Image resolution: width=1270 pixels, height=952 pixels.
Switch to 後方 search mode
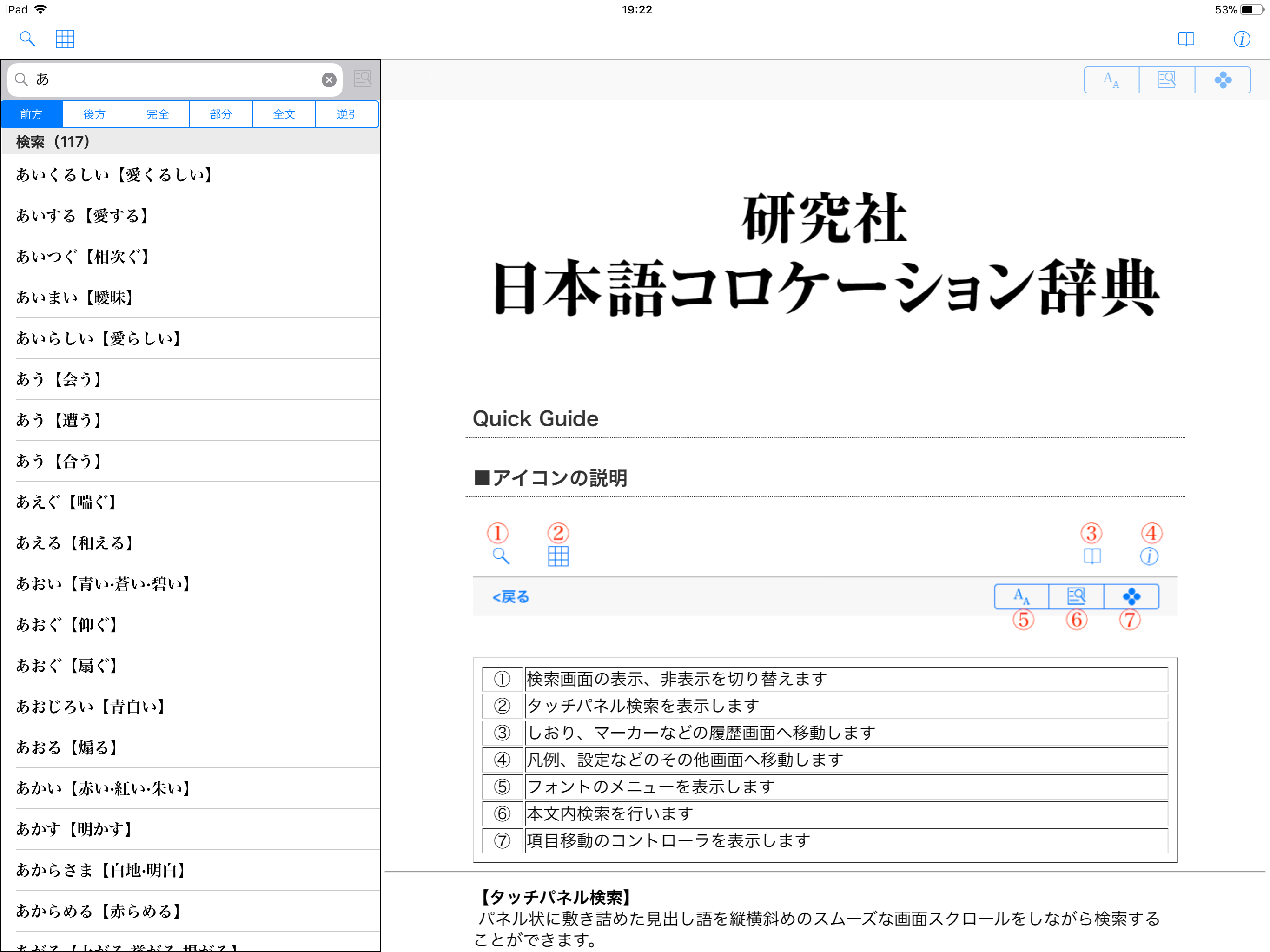(x=94, y=114)
